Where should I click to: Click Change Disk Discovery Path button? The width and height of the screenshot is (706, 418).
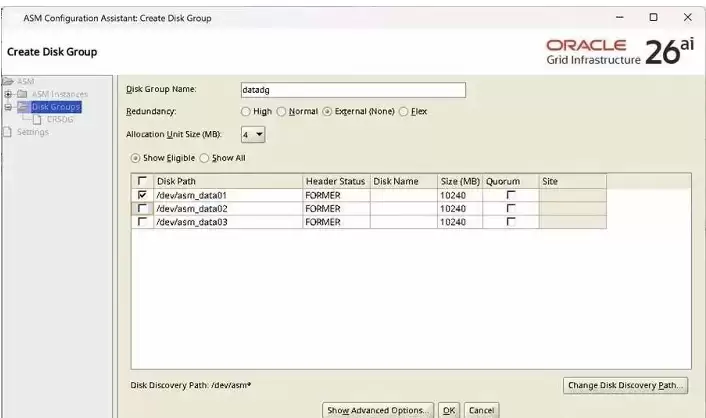click(x=625, y=386)
